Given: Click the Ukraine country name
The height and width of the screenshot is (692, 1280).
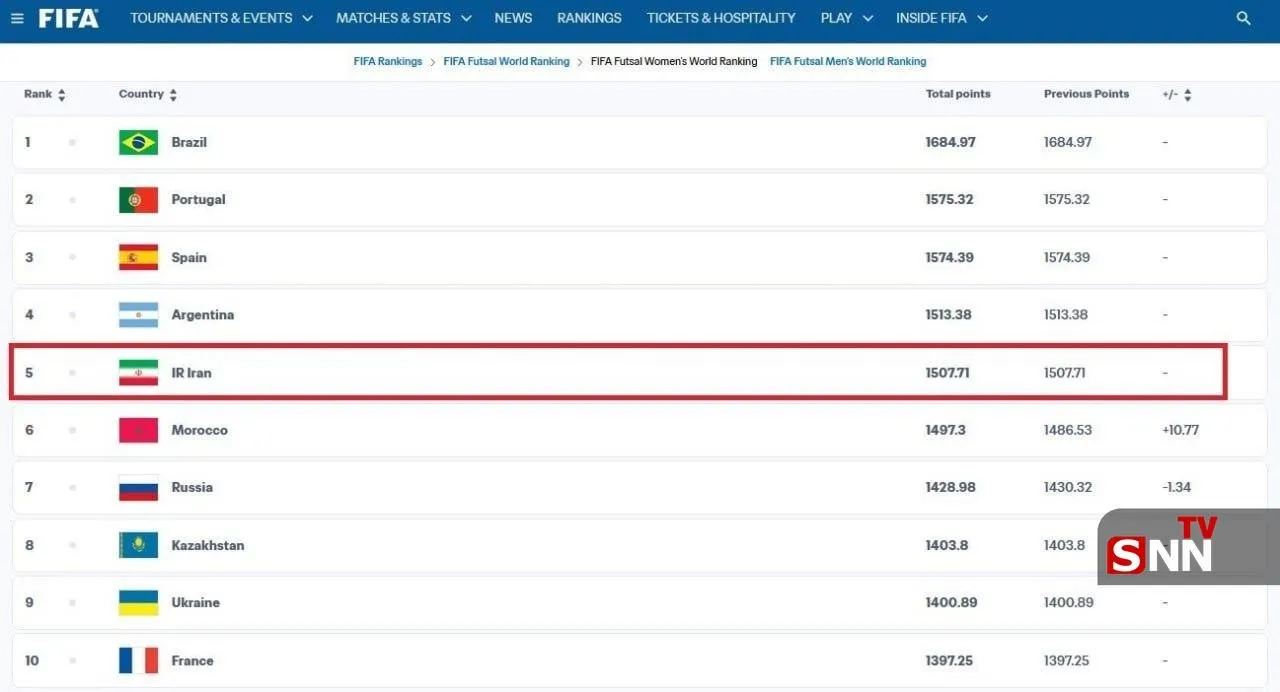Looking at the screenshot, I should pos(195,603).
